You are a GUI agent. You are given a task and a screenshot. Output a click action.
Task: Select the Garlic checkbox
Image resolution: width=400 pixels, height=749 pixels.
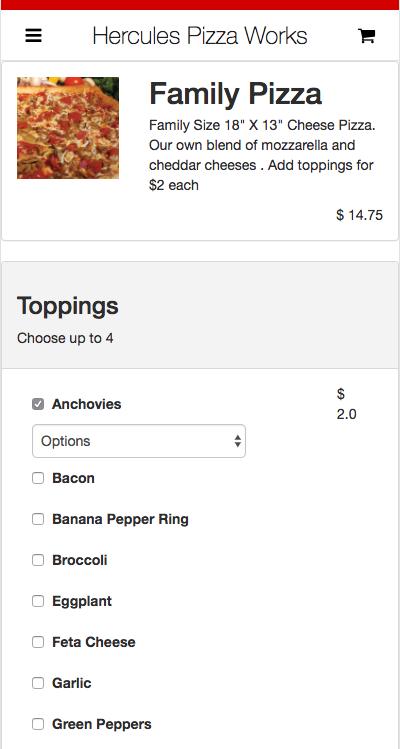click(38, 683)
